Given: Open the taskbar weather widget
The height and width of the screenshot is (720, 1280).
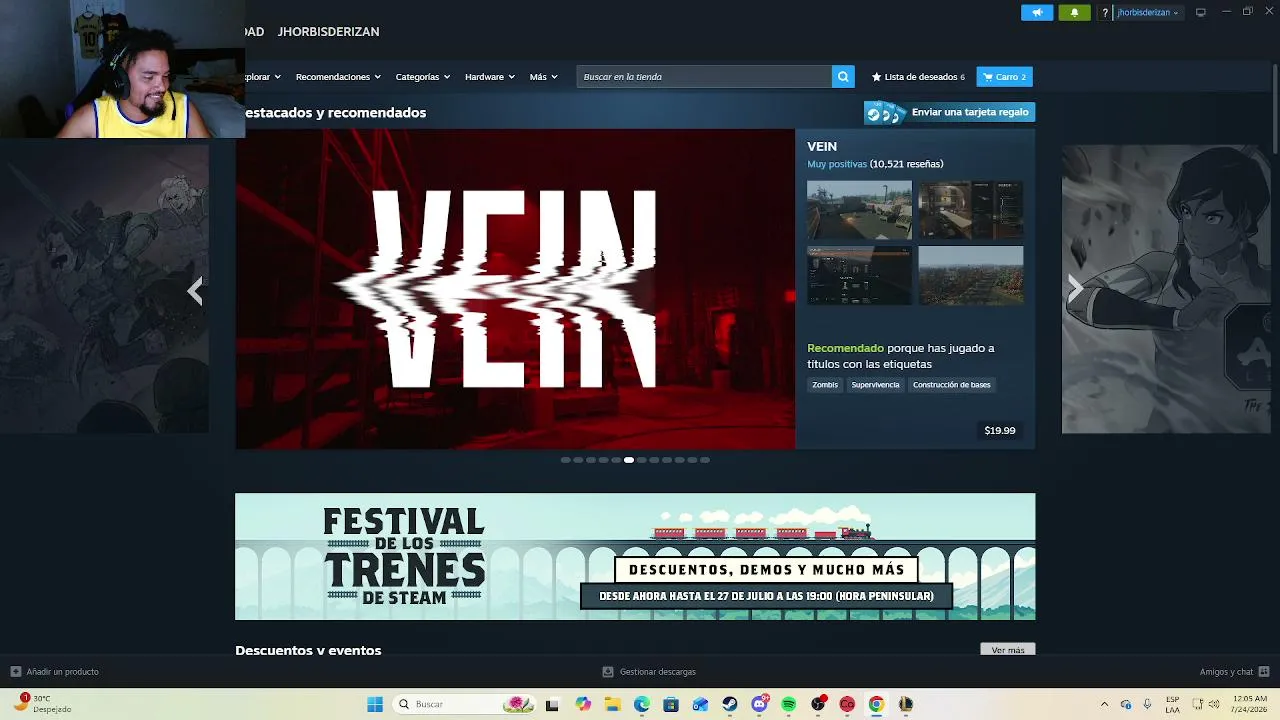Looking at the screenshot, I should click(x=44, y=704).
